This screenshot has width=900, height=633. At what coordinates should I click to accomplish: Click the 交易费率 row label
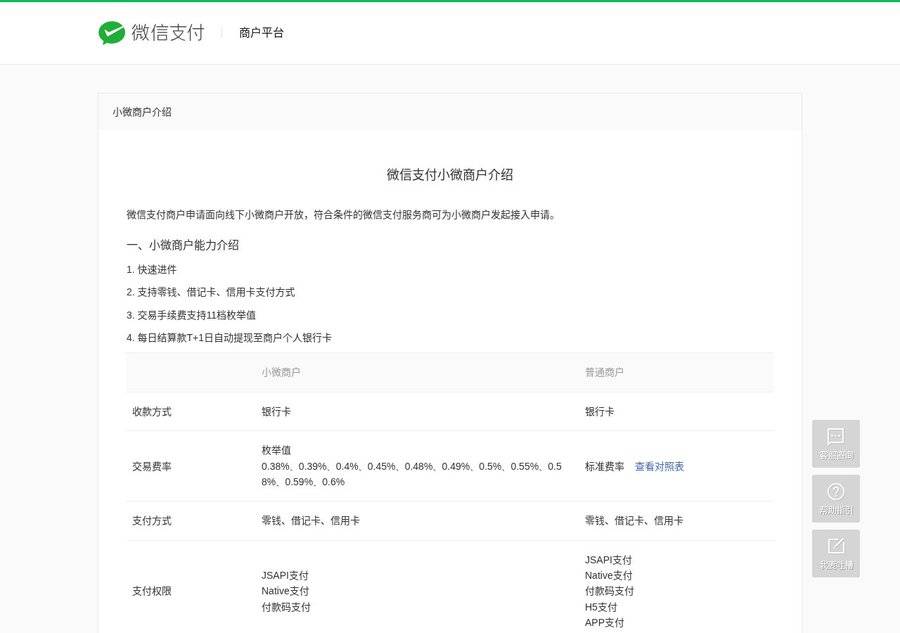click(x=152, y=467)
